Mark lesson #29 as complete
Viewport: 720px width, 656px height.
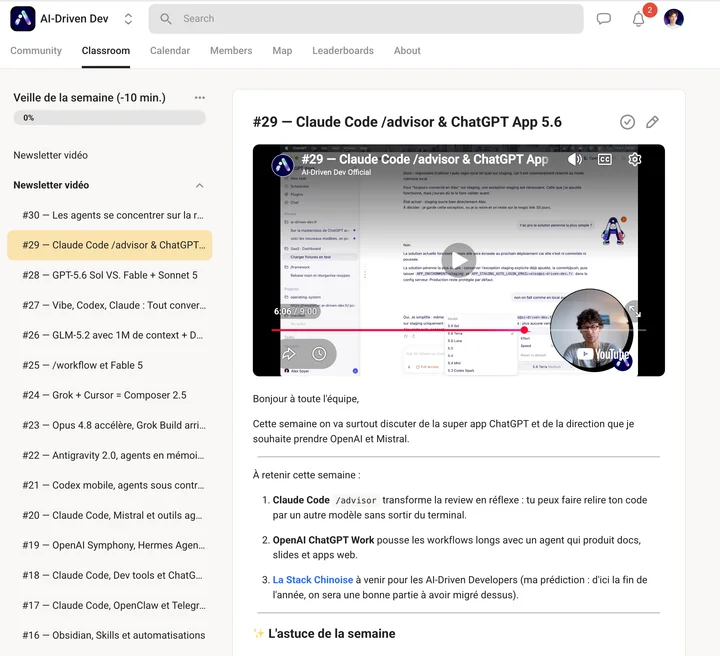pos(627,122)
